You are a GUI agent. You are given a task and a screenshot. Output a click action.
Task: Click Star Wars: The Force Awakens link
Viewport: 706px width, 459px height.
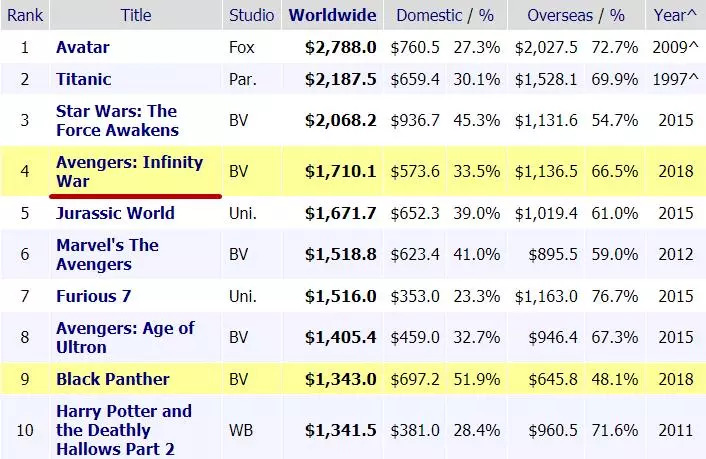click(117, 120)
